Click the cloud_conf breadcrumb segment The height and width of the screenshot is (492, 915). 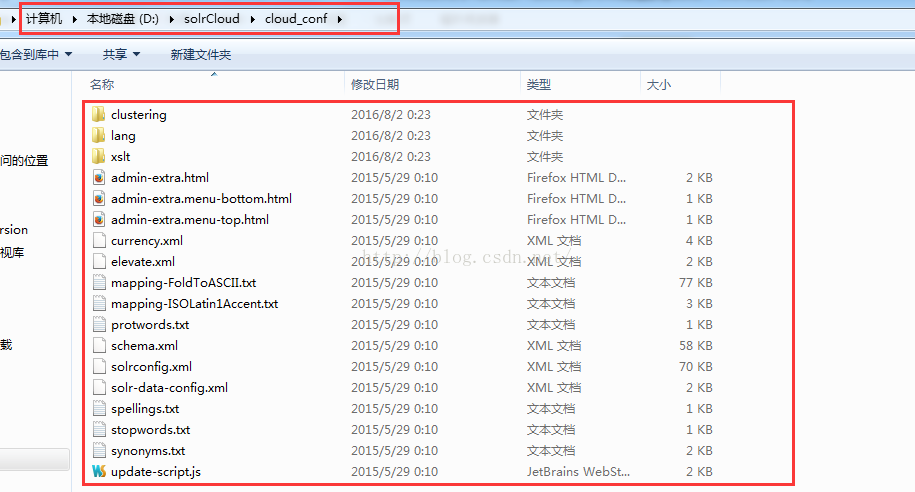pyautogui.click(x=296, y=19)
